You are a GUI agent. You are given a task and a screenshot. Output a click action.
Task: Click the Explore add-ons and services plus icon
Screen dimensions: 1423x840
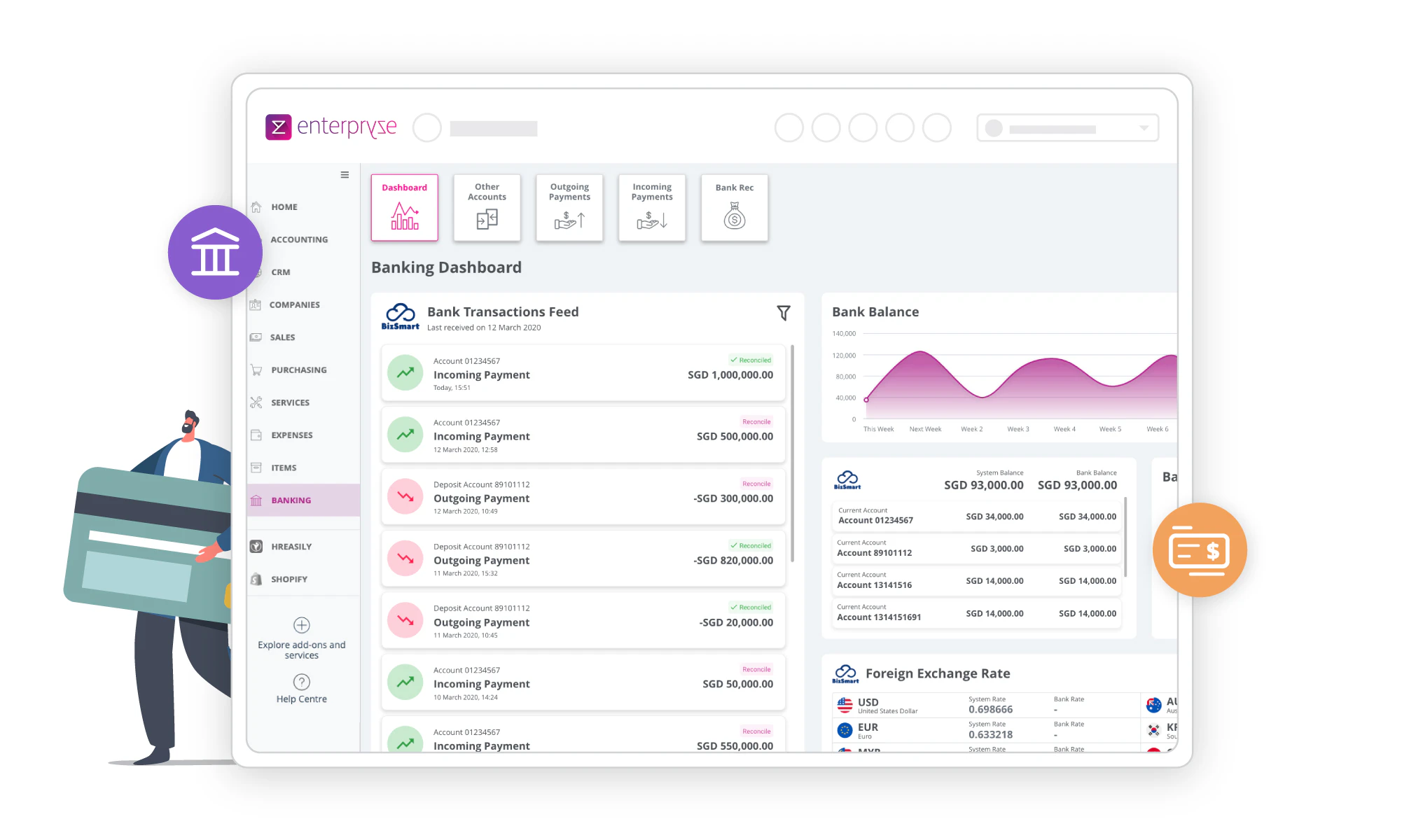(x=300, y=625)
